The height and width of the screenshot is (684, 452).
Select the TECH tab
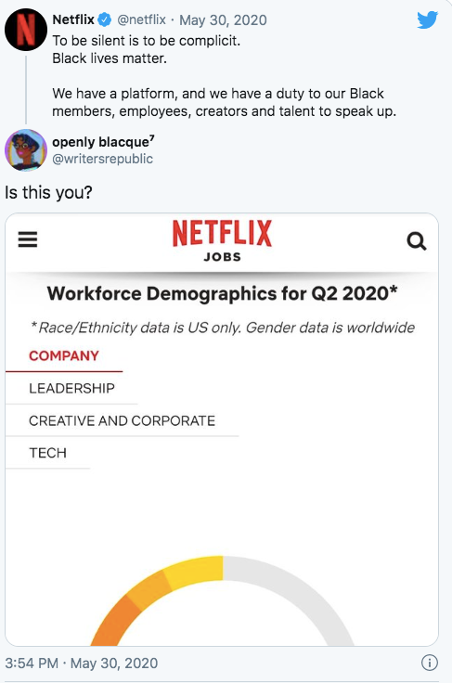pos(48,453)
